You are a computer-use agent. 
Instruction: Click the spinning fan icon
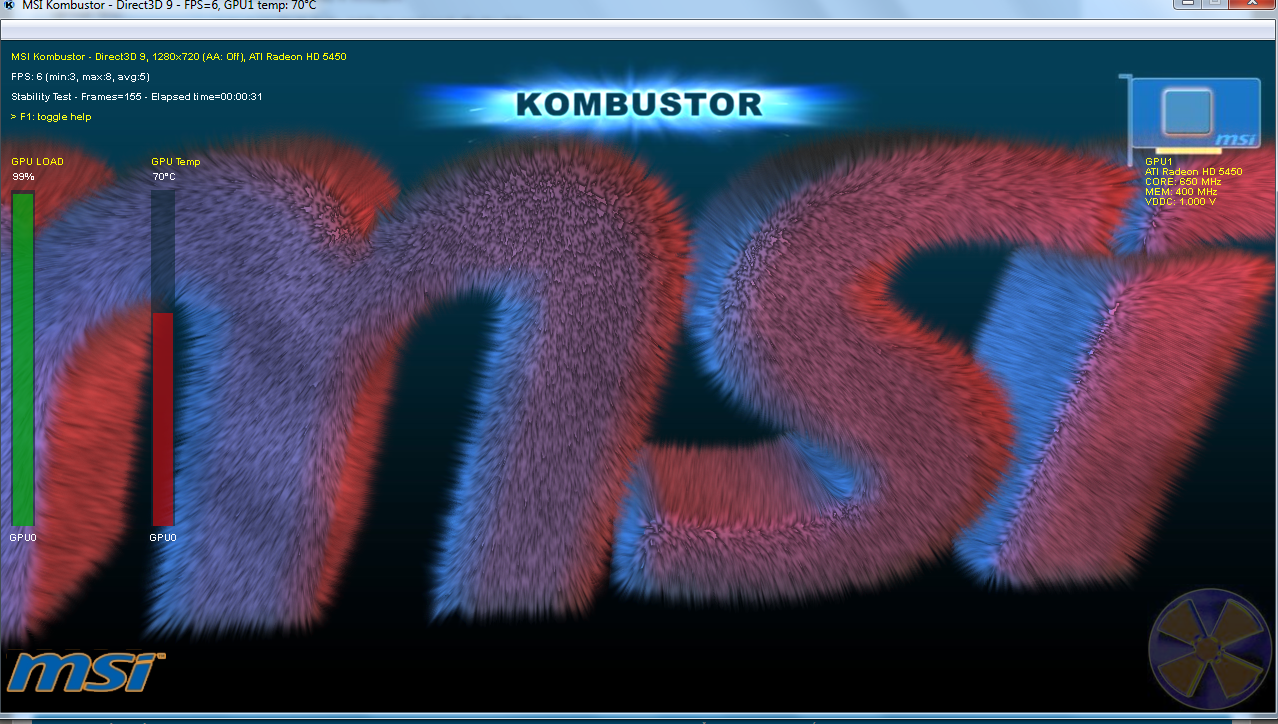click(1210, 648)
